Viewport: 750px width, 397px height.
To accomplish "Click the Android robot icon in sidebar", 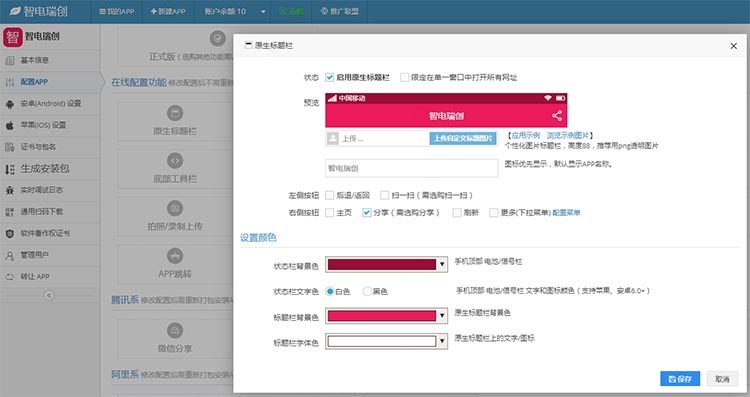I will click(x=10, y=104).
